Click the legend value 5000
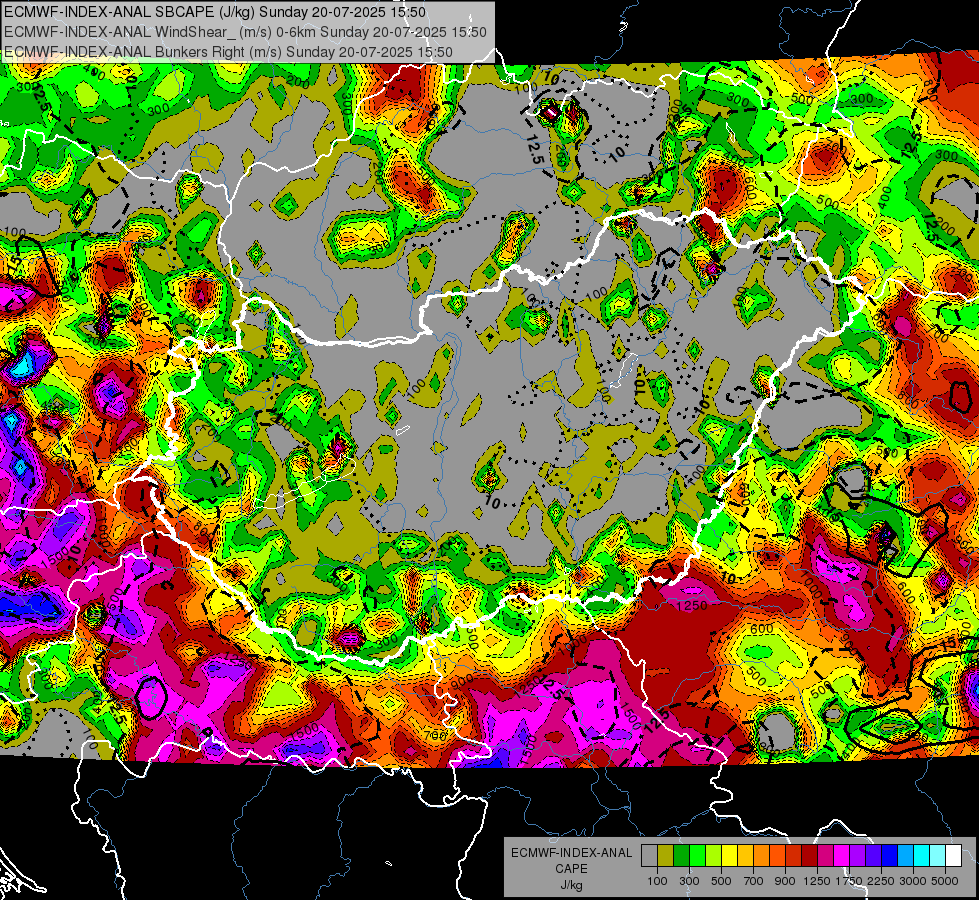Screen dimensions: 979x900 pyautogui.click(x=945, y=881)
